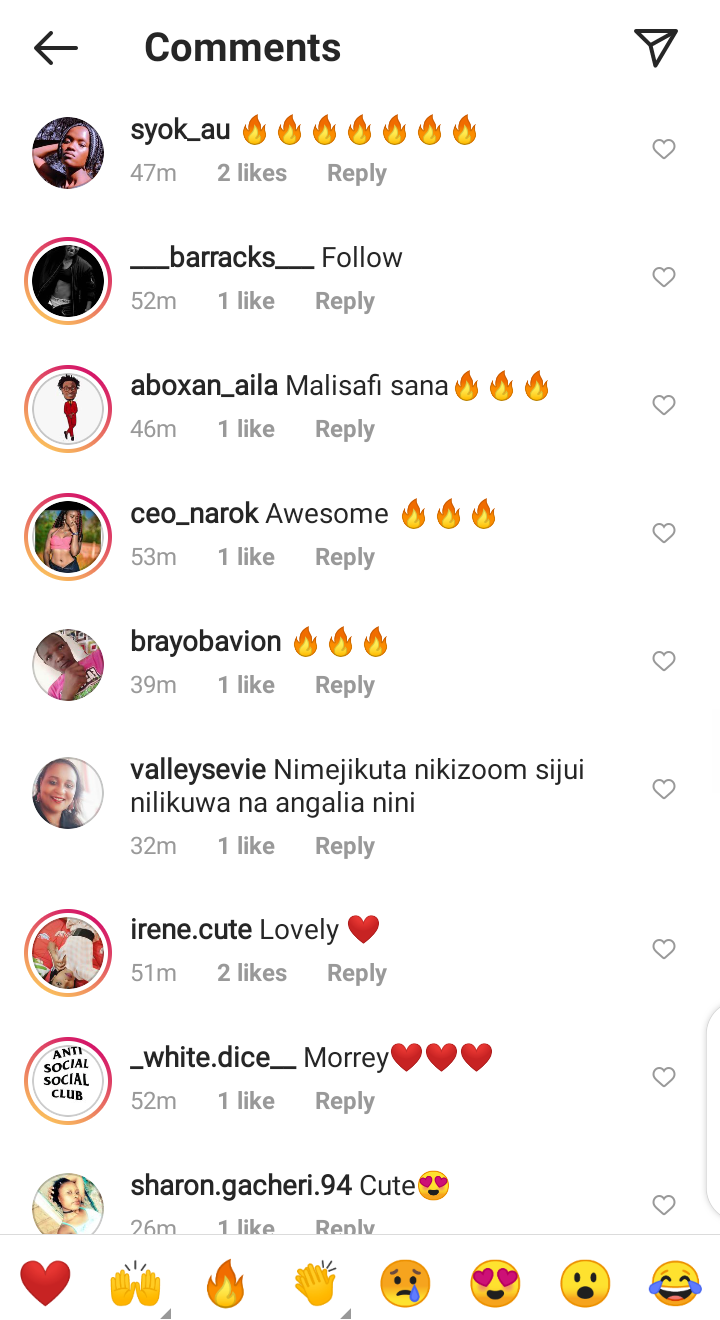Like valleysevie's comment with heart
Image resolution: width=720 pixels, height=1320 pixels.
click(664, 789)
